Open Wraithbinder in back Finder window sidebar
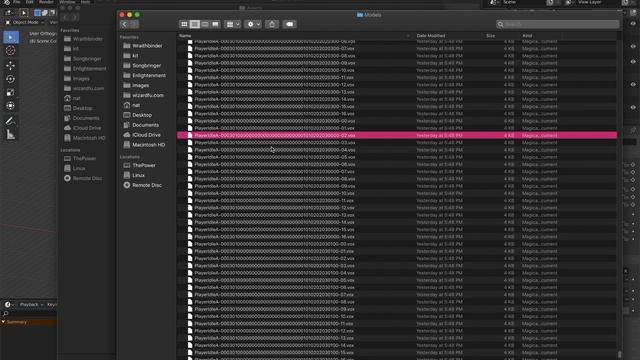Viewport: 640px width, 360px height. tap(88, 39)
